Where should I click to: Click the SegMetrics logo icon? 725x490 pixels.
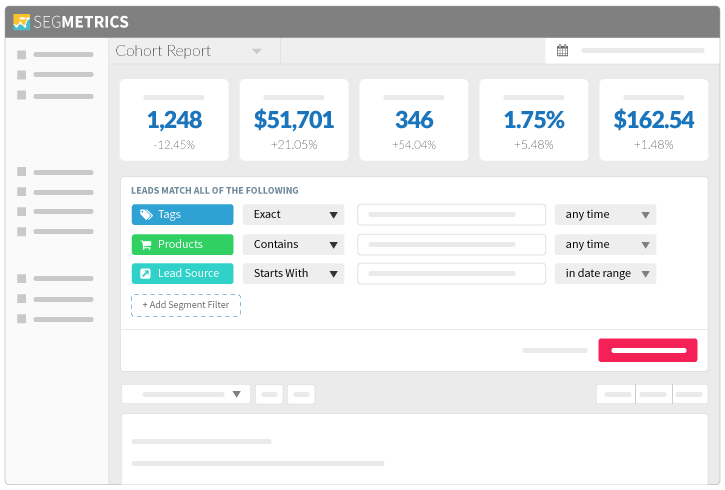22,21
